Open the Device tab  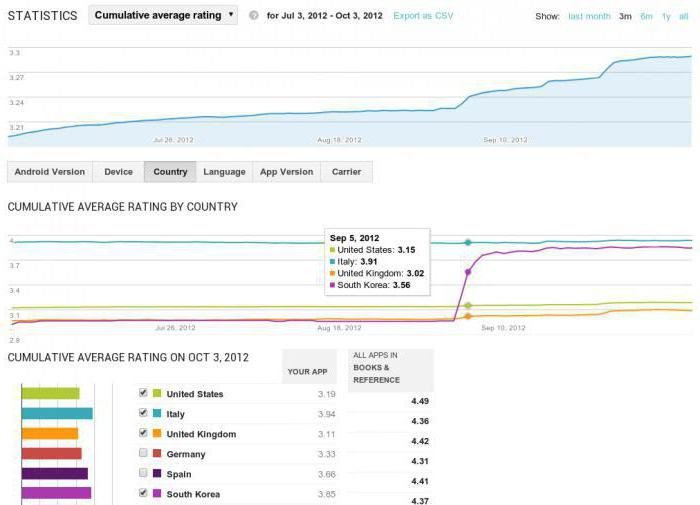click(x=118, y=172)
